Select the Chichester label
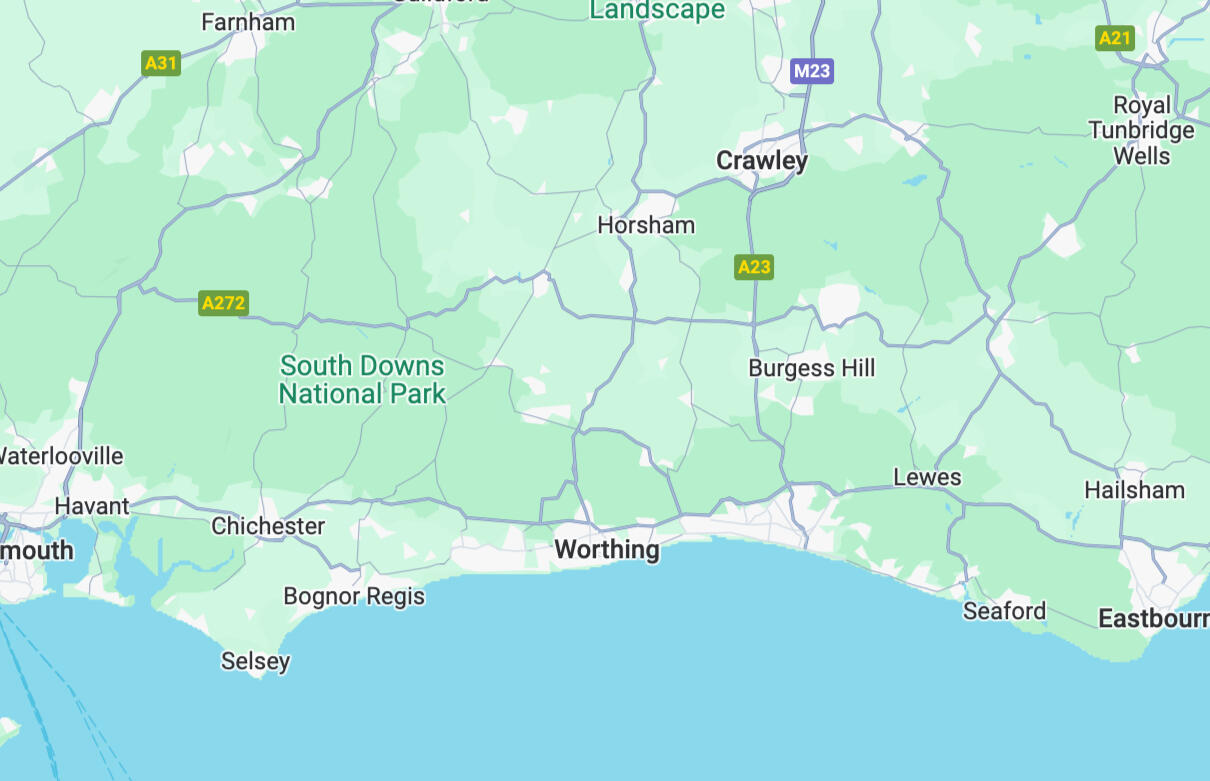This screenshot has height=781, width=1210. click(x=268, y=526)
